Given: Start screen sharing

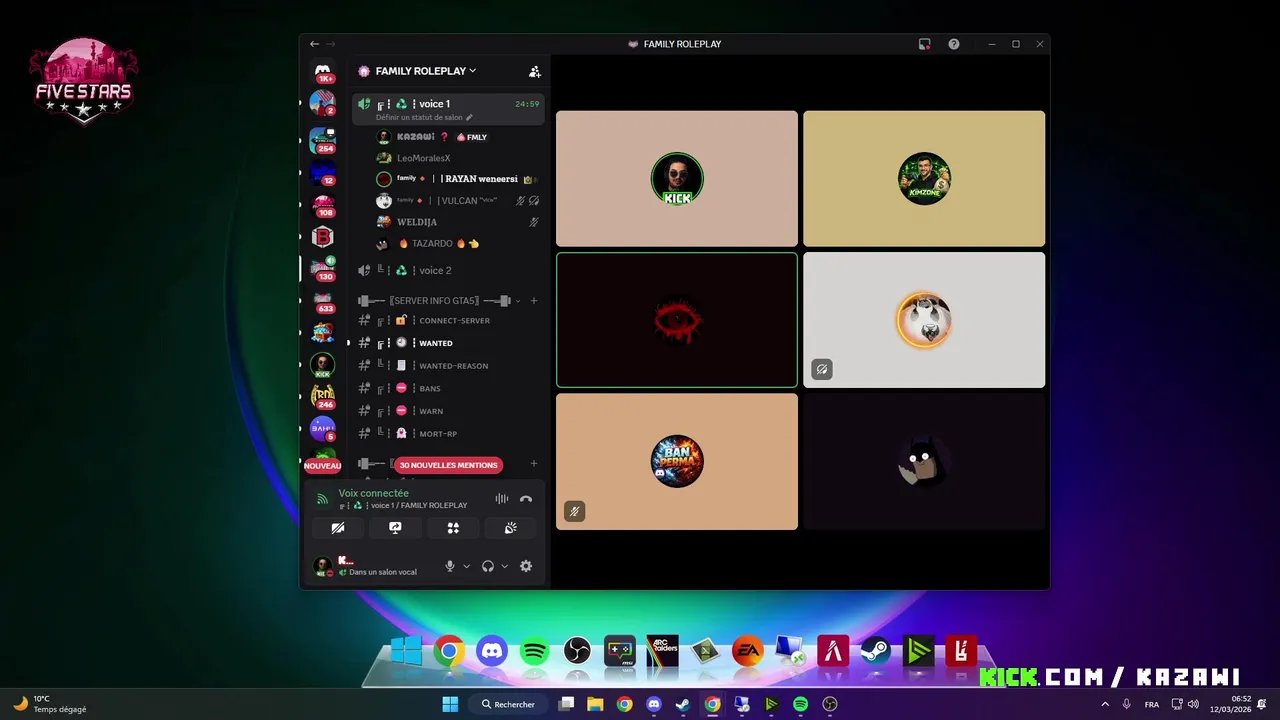Looking at the screenshot, I should coord(395,528).
